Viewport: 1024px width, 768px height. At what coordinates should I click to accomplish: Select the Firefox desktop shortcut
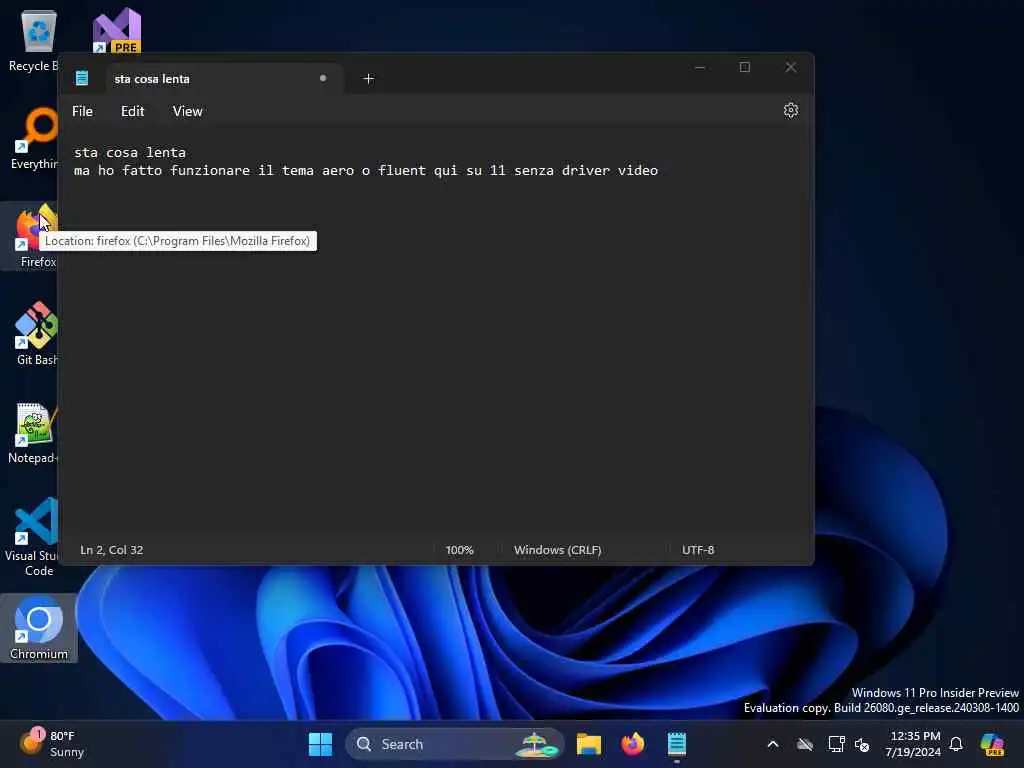pos(30,236)
